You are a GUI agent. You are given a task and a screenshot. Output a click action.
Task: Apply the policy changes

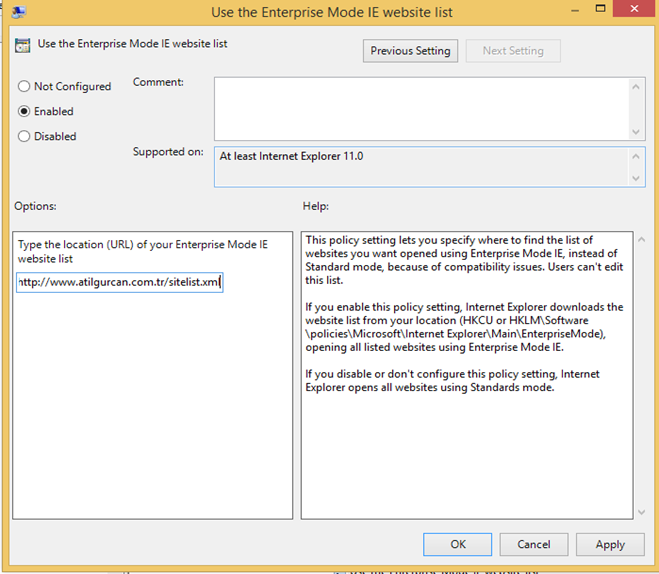pyautogui.click(x=610, y=544)
